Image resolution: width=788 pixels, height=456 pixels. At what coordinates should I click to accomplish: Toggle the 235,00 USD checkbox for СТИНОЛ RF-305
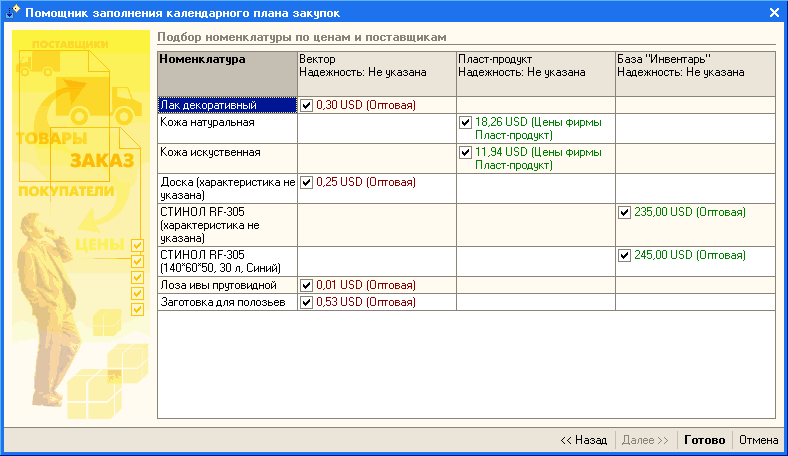624,213
